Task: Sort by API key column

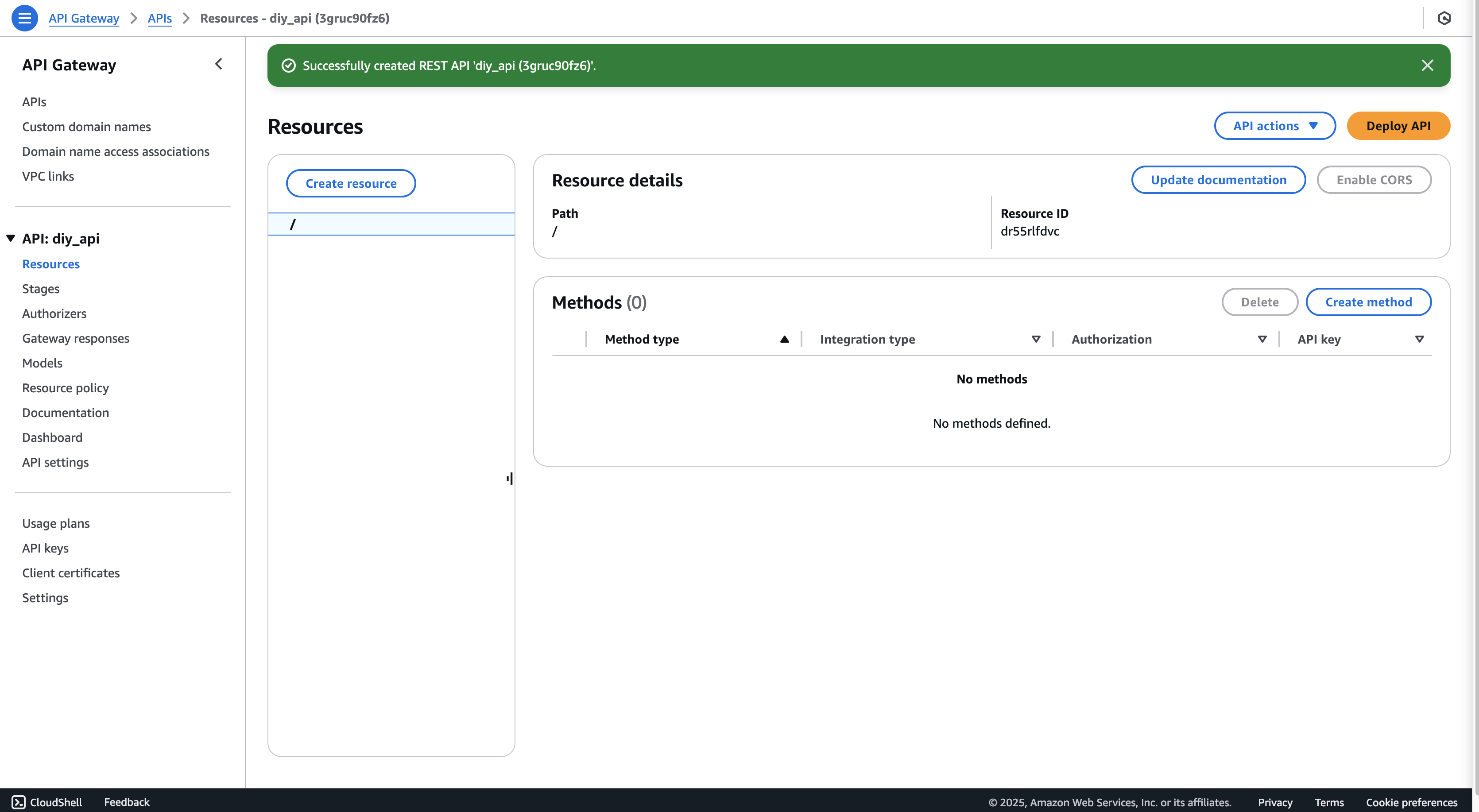Action: pyautogui.click(x=1419, y=340)
